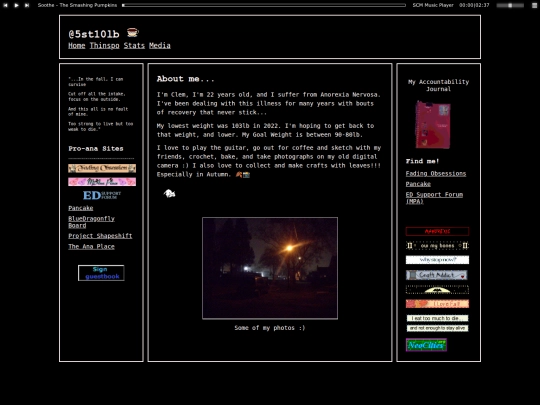Click the bones dotted-border badge
The width and height of the screenshot is (540, 405).
pos(437,246)
